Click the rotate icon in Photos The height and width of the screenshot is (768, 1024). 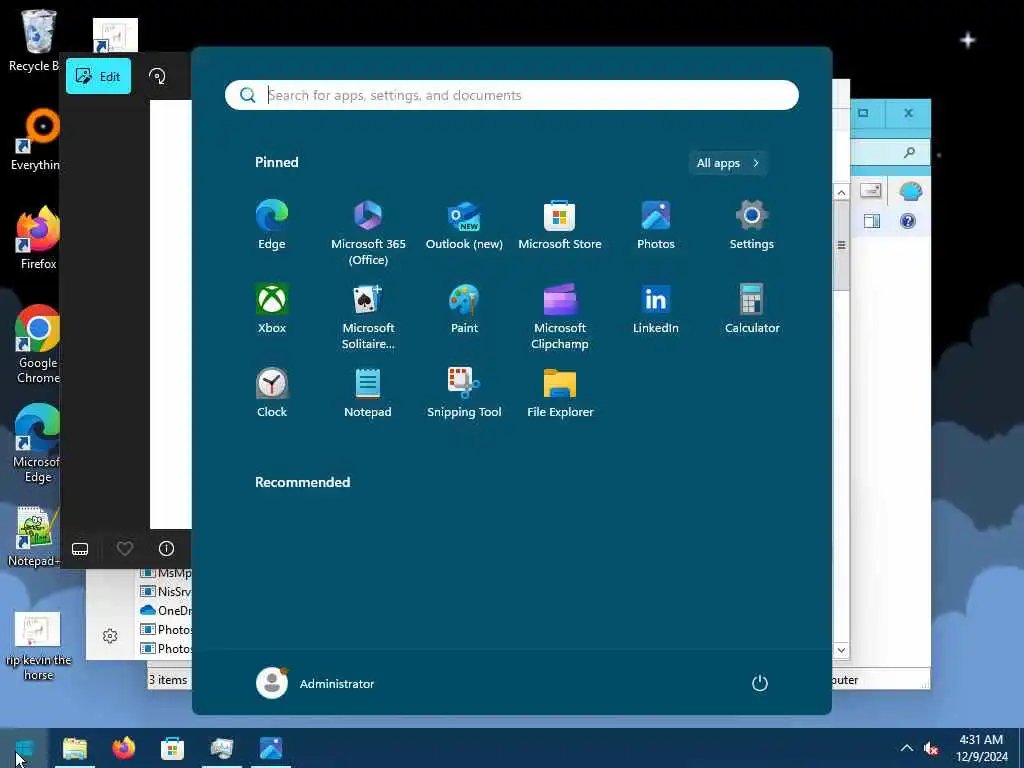coord(157,76)
